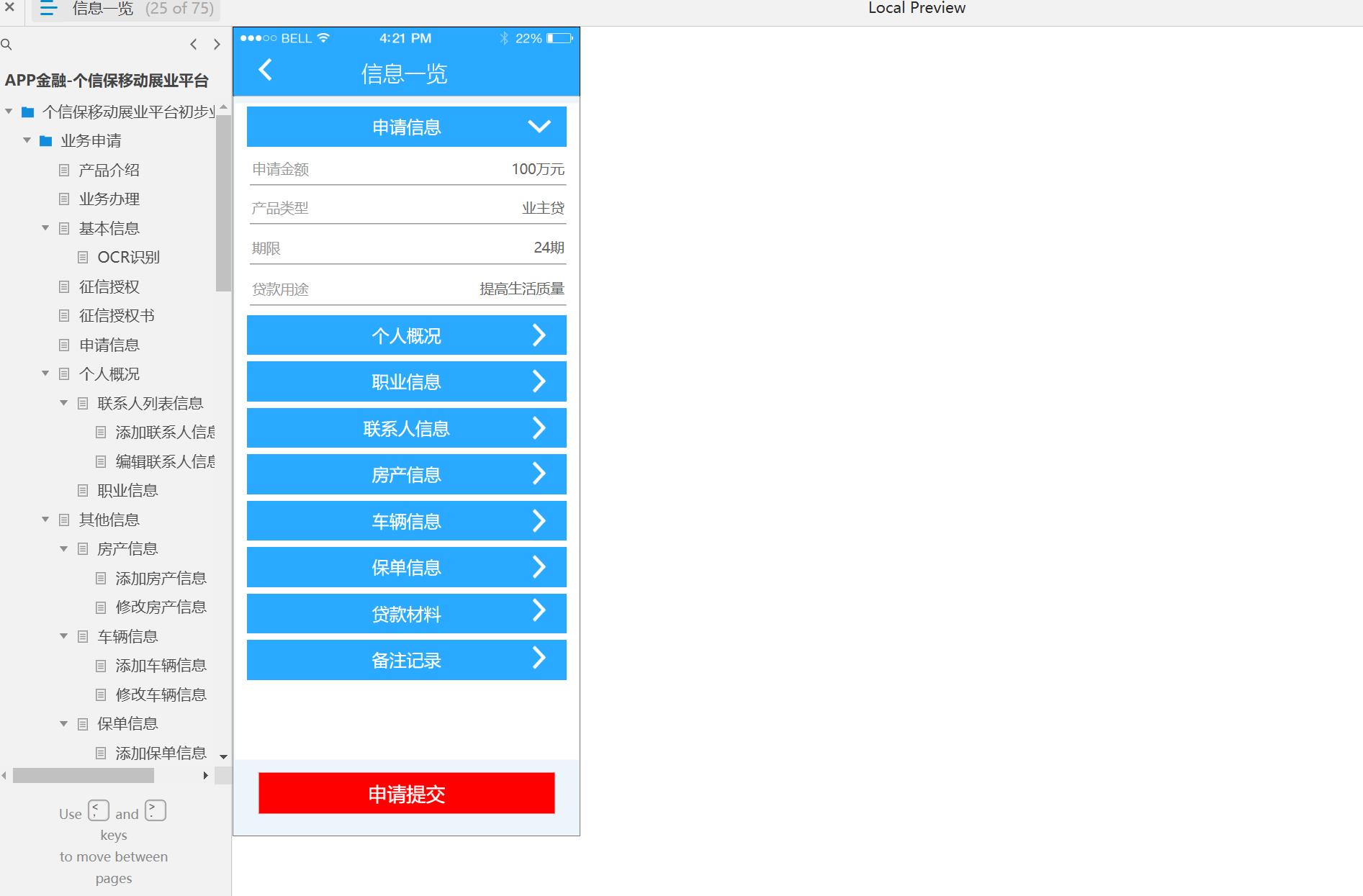Open 添加保单信息 page in sitemap

161,754
